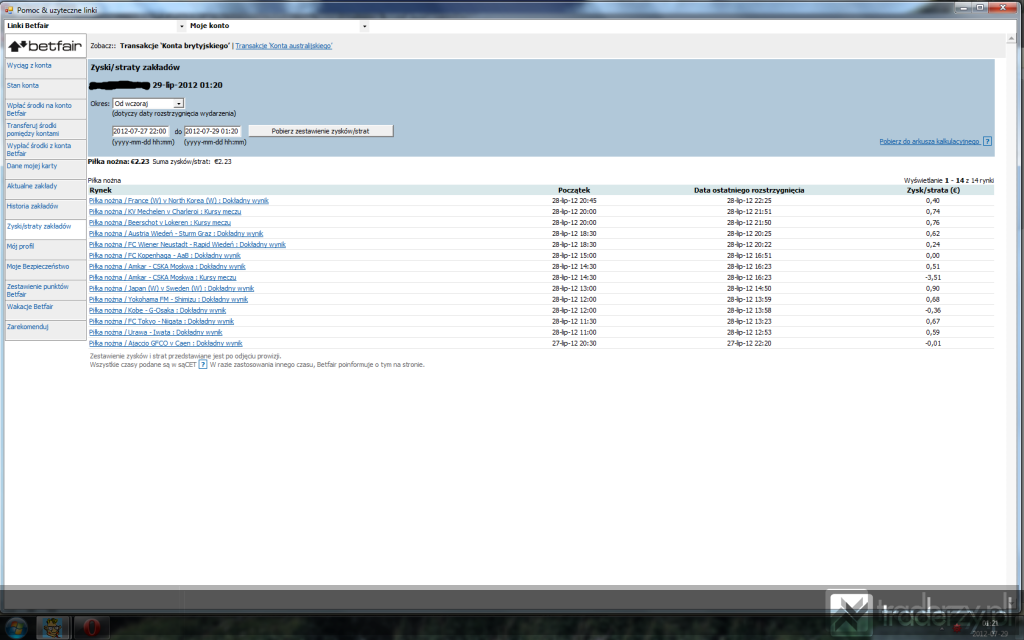
Task: Switch to the taskbar app next to Start
Action: 53,628
